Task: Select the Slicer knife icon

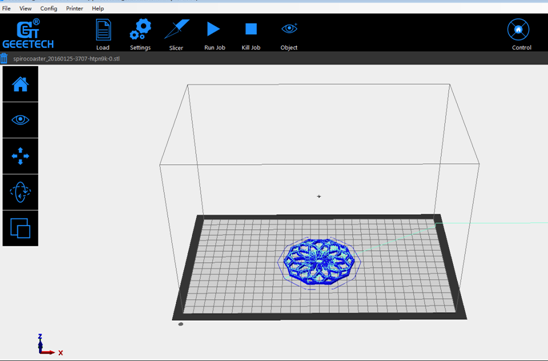Action: pos(176,29)
